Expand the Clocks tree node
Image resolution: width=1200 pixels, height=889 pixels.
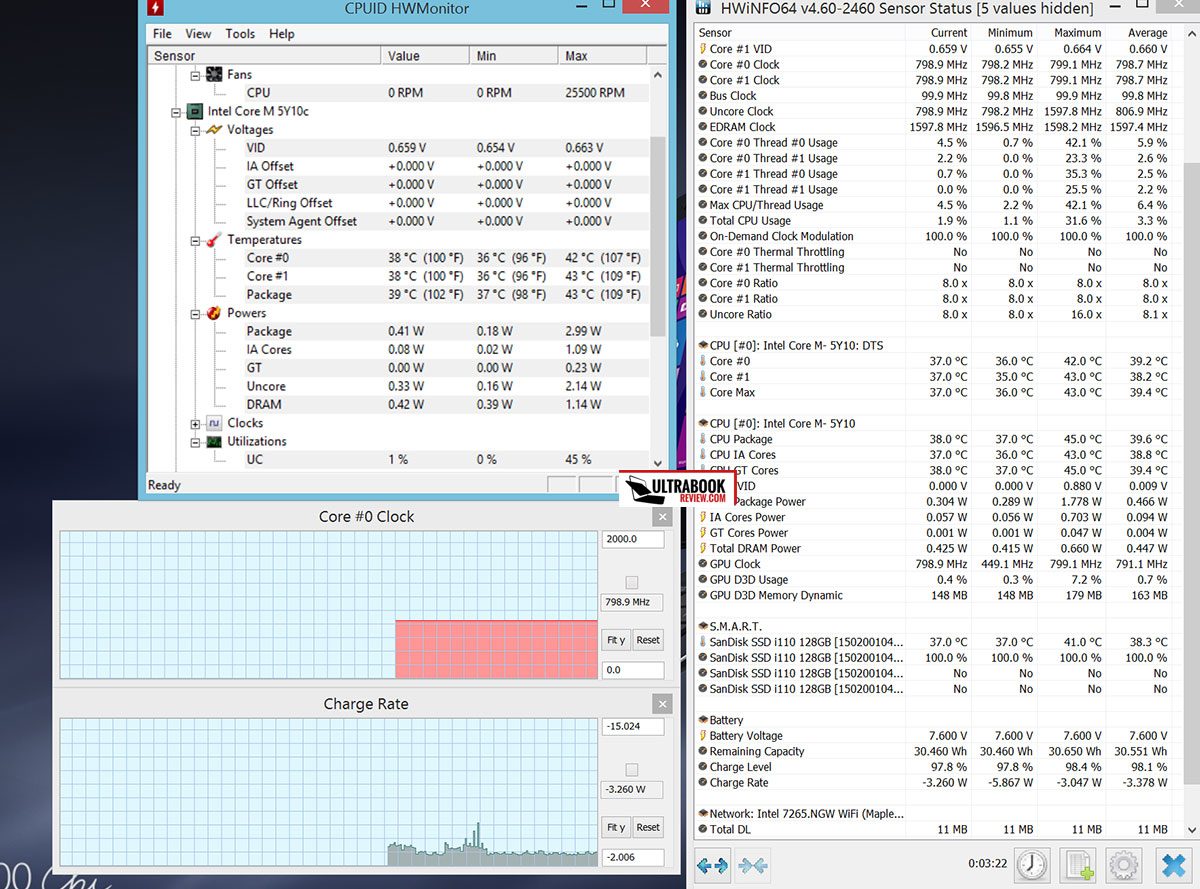[195, 424]
